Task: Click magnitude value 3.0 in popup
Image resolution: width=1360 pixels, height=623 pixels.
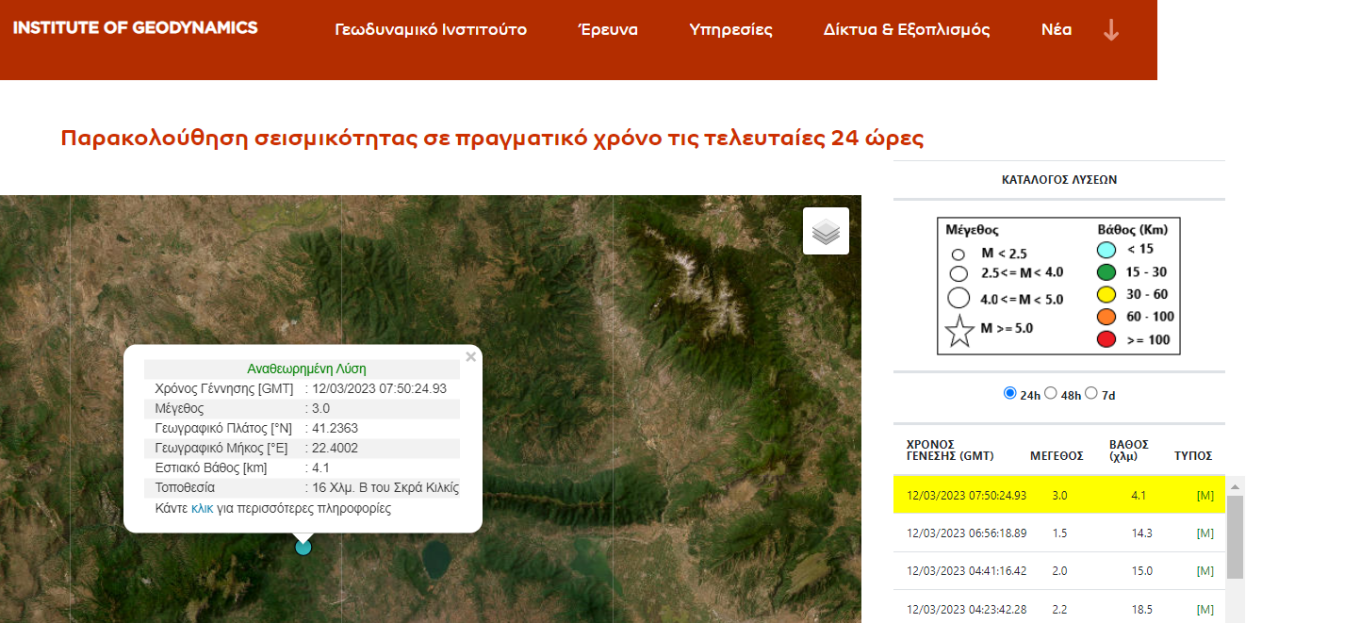Action: (x=321, y=408)
